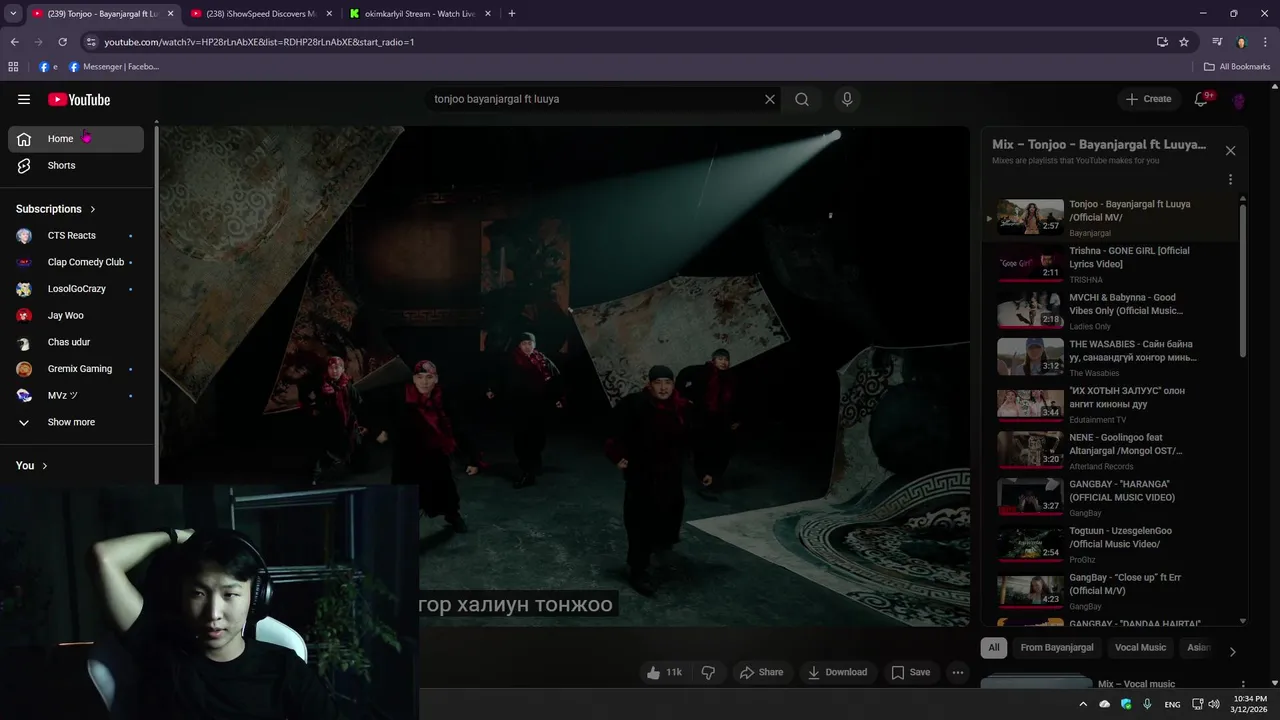Open Jay Woo channel subscription
Image resolution: width=1280 pixels, height=720 pixels.
76,316
